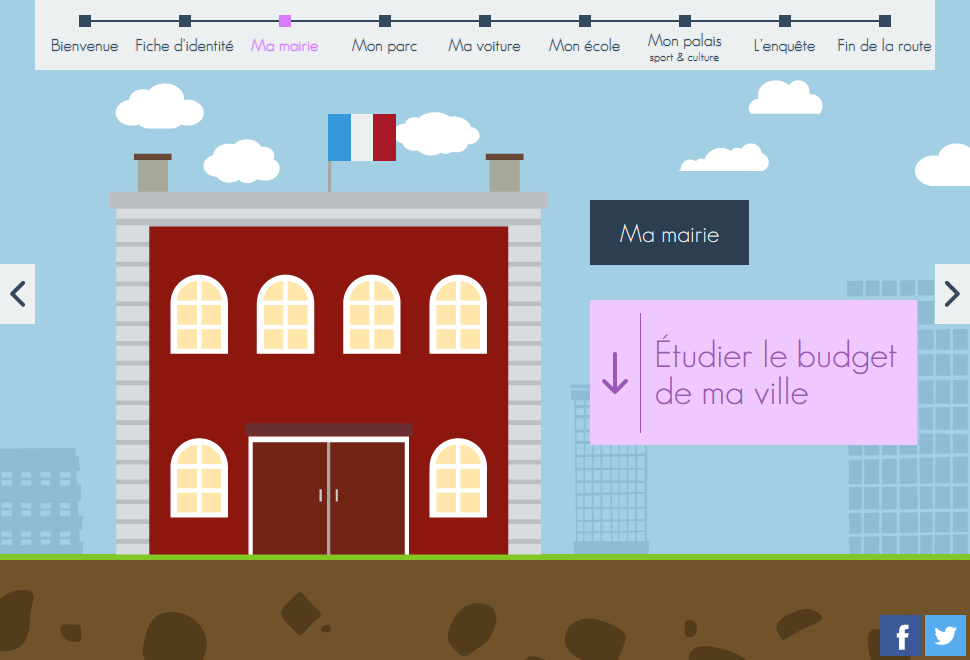Go to the Mon parc step
Image resolution: width=970 pixels, height=660 pixels.
coord(384,46)
